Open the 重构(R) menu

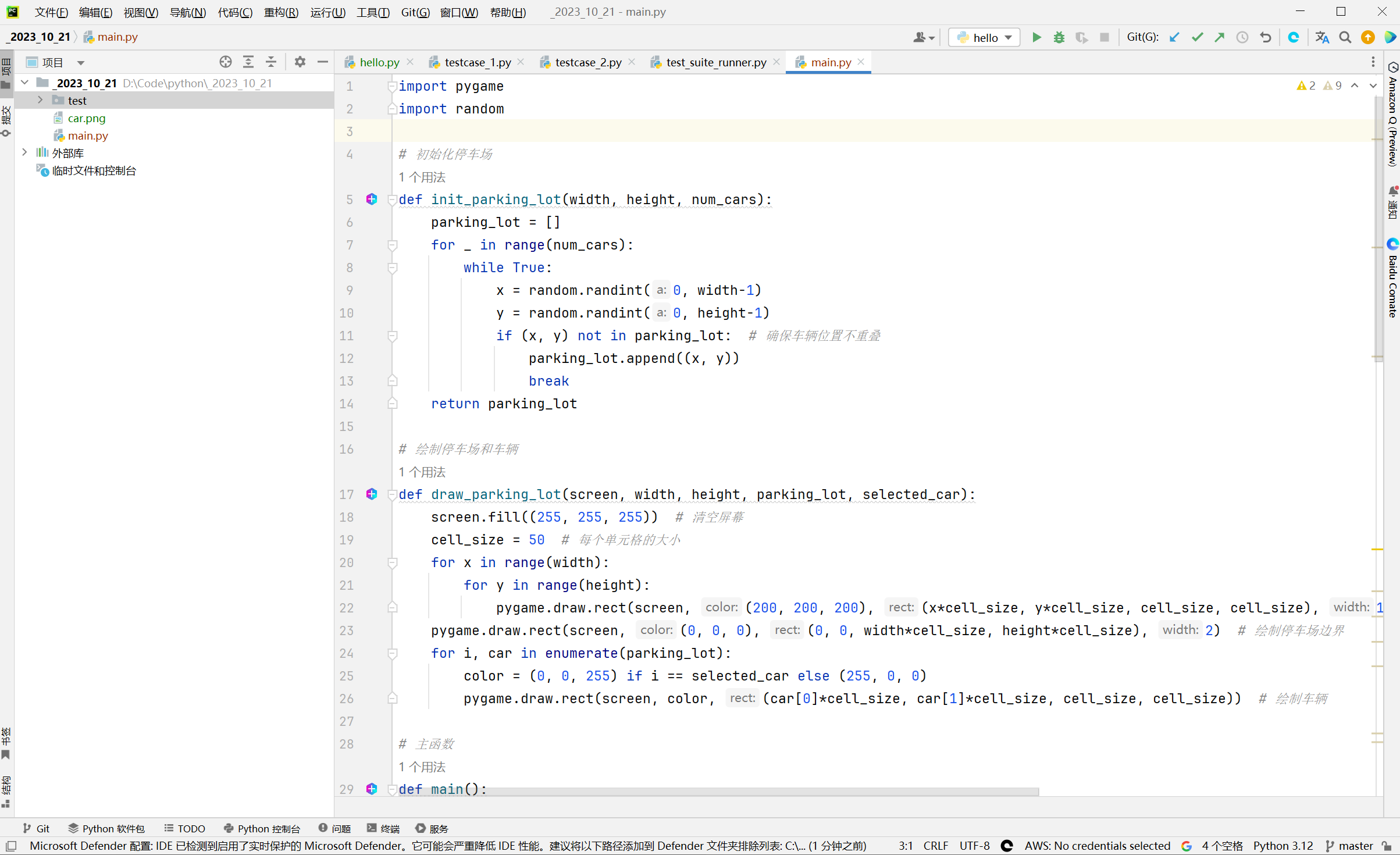[281, 12]
